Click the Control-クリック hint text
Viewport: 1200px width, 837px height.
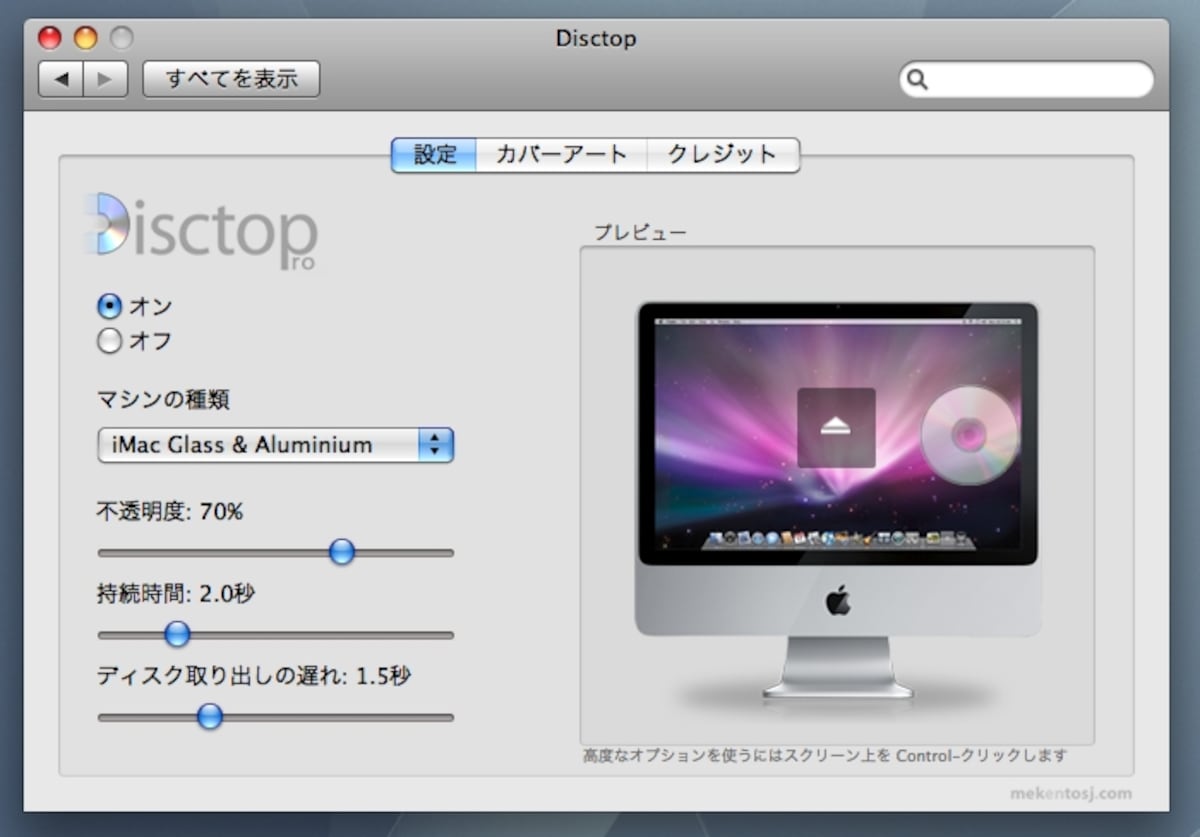(825, 756)
